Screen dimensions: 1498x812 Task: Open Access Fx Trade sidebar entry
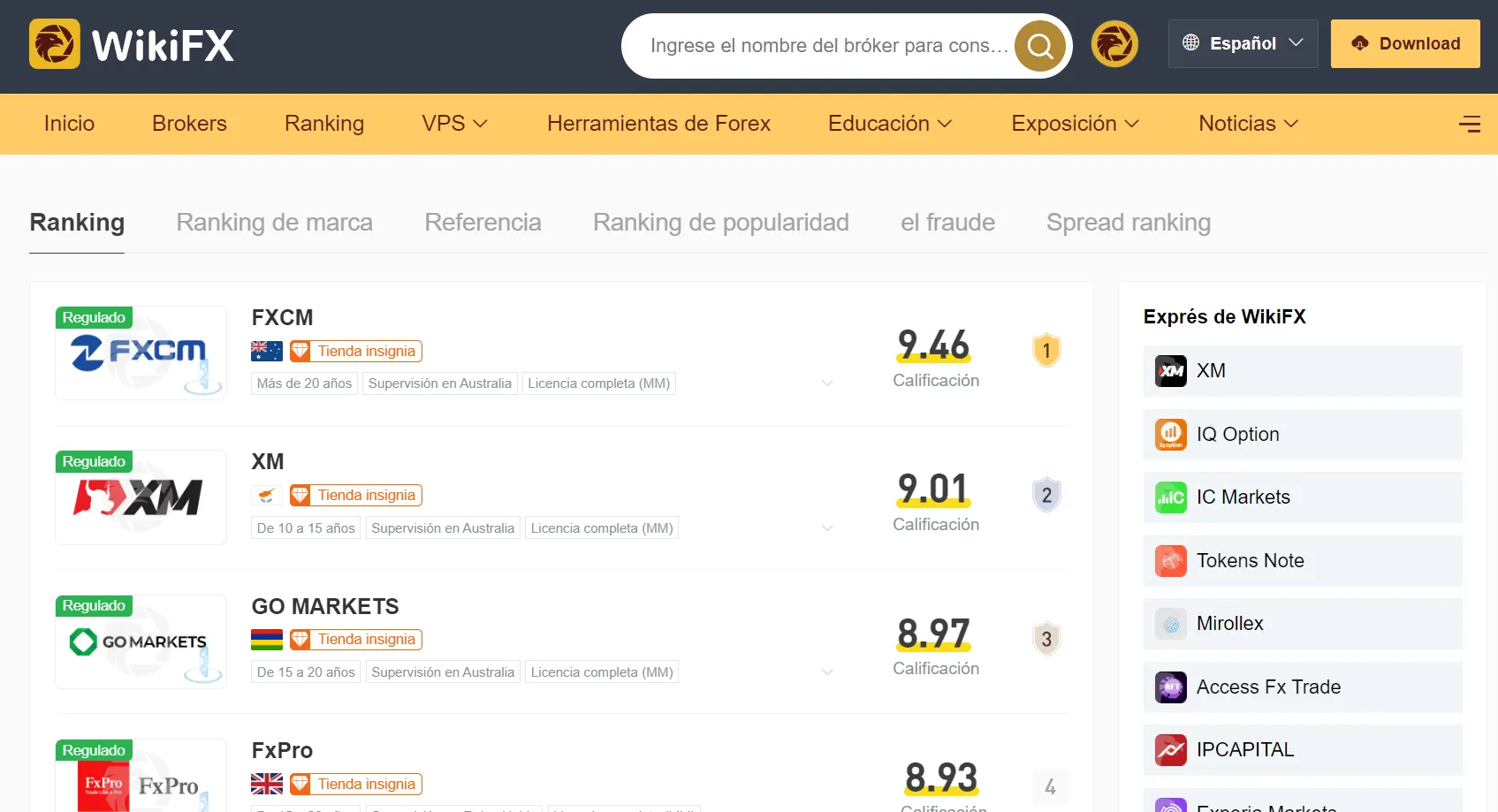1303,687
